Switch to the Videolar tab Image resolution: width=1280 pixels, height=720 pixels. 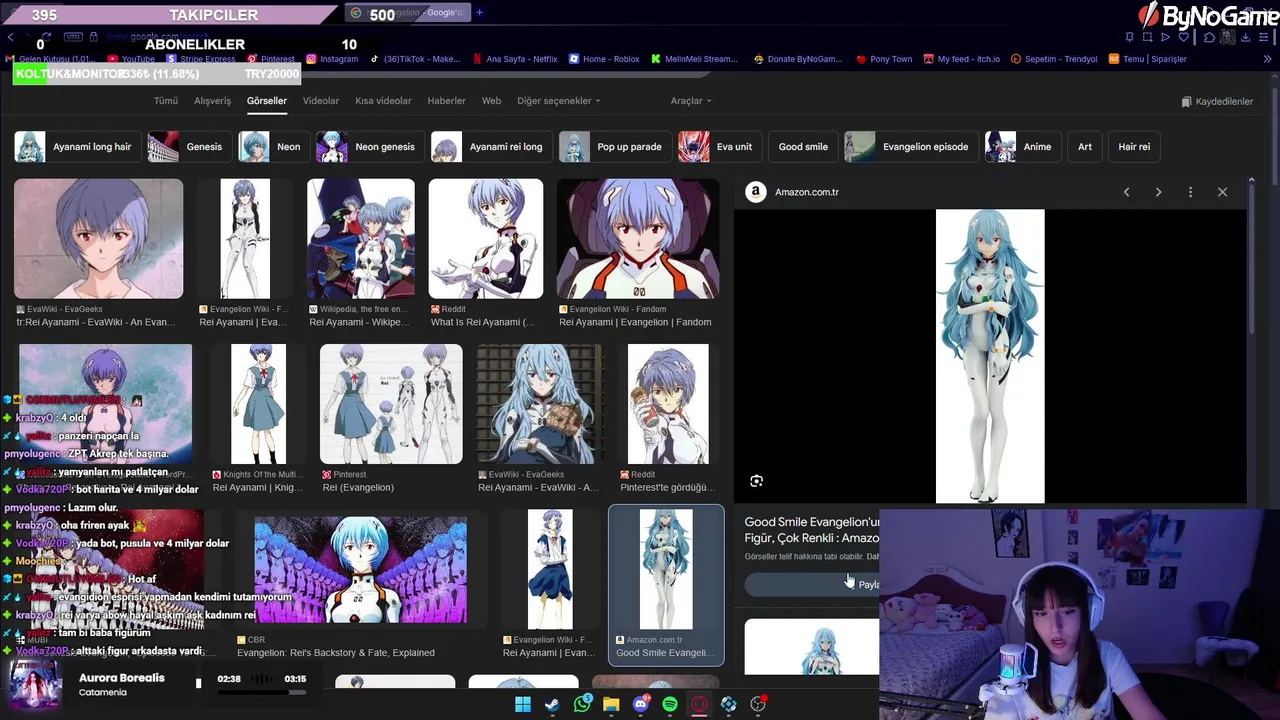[x=321, y=101]
